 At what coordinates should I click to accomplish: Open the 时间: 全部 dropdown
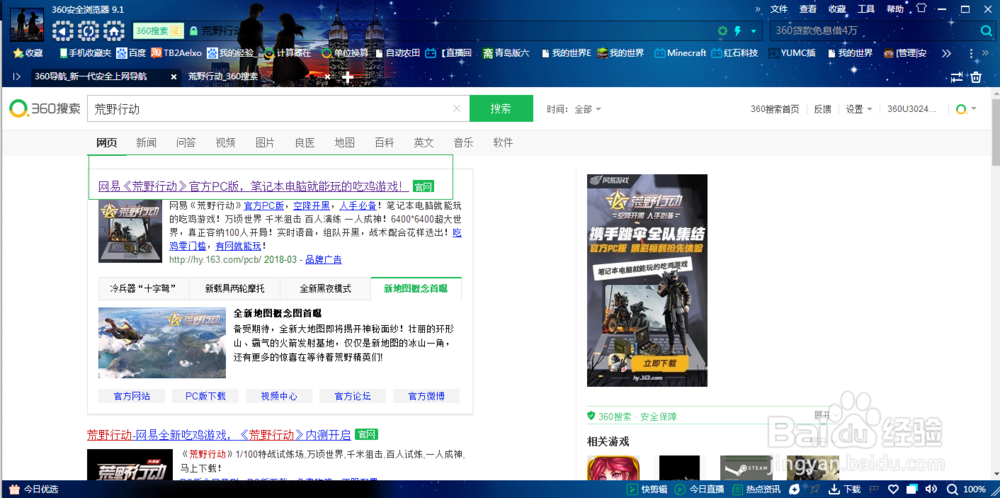[573, 109]
